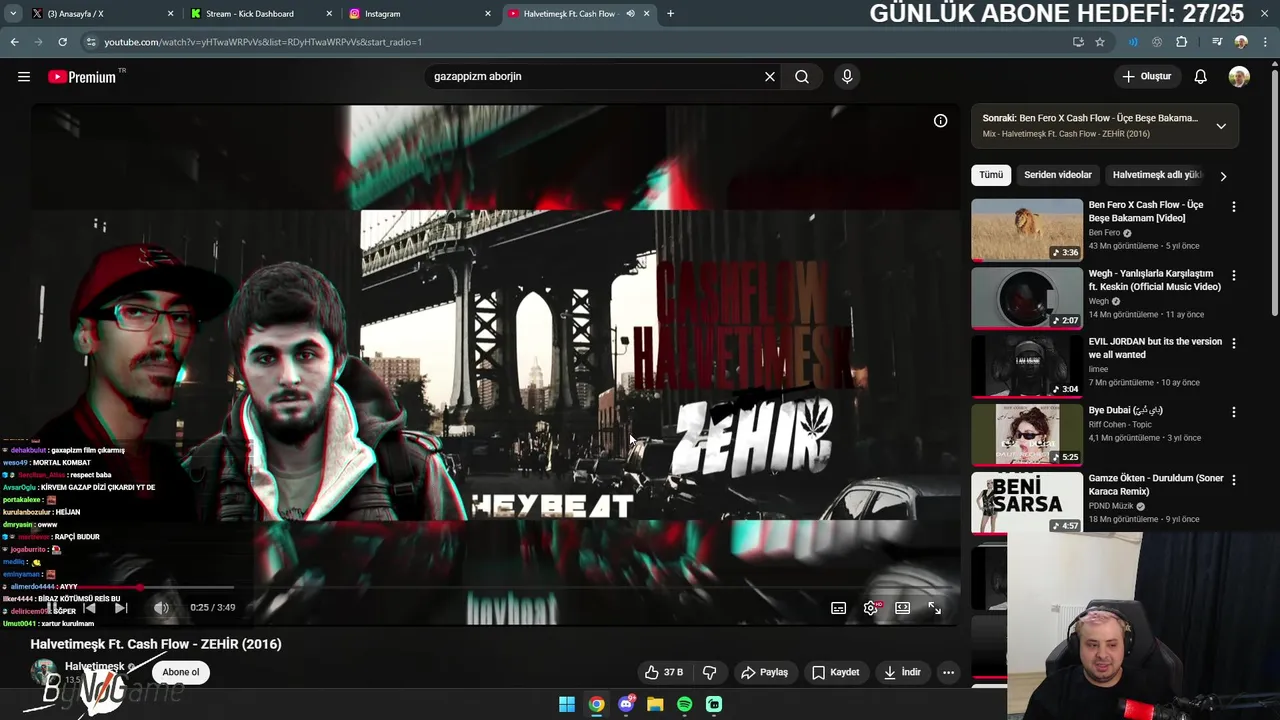
Task: Show video info card icon
Action: [x=941, y=121]
